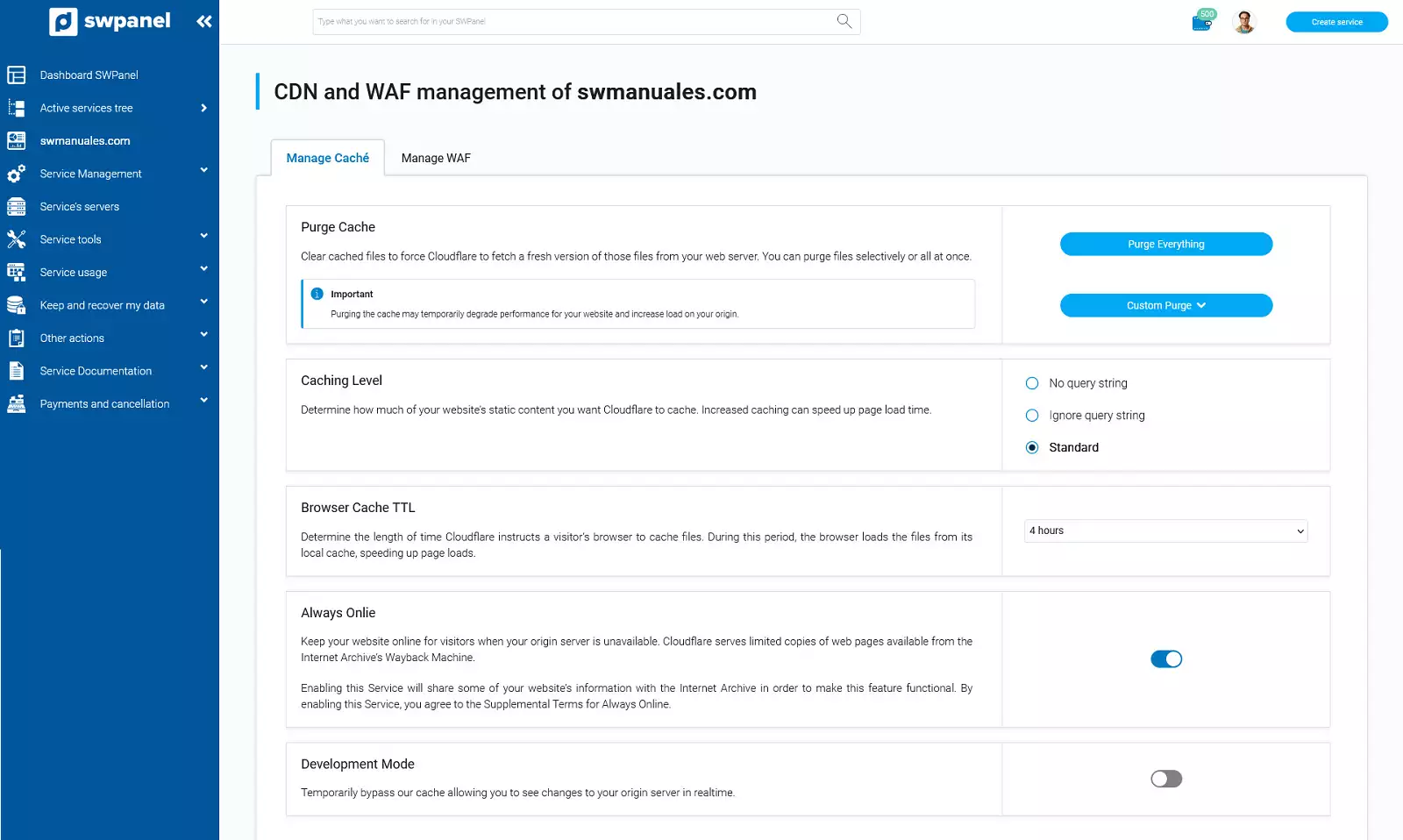Enable the Development Mode toggle
1403x840 pixels.
(1165, 779)
